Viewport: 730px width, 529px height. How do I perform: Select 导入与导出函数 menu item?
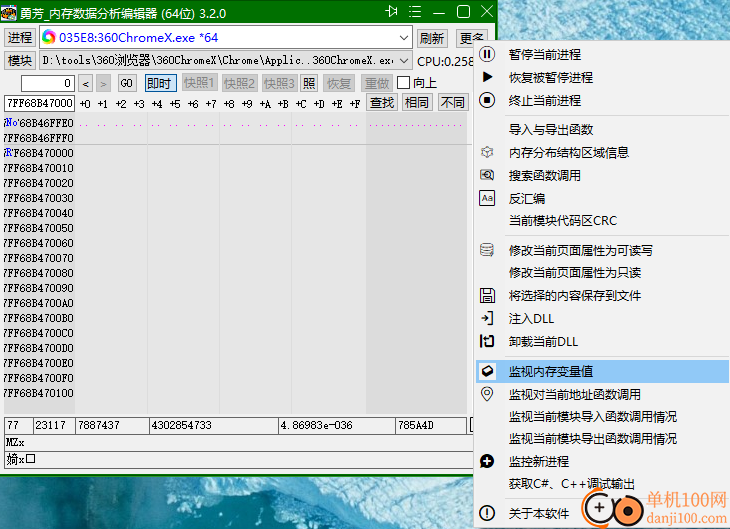(x=551, y=129)
